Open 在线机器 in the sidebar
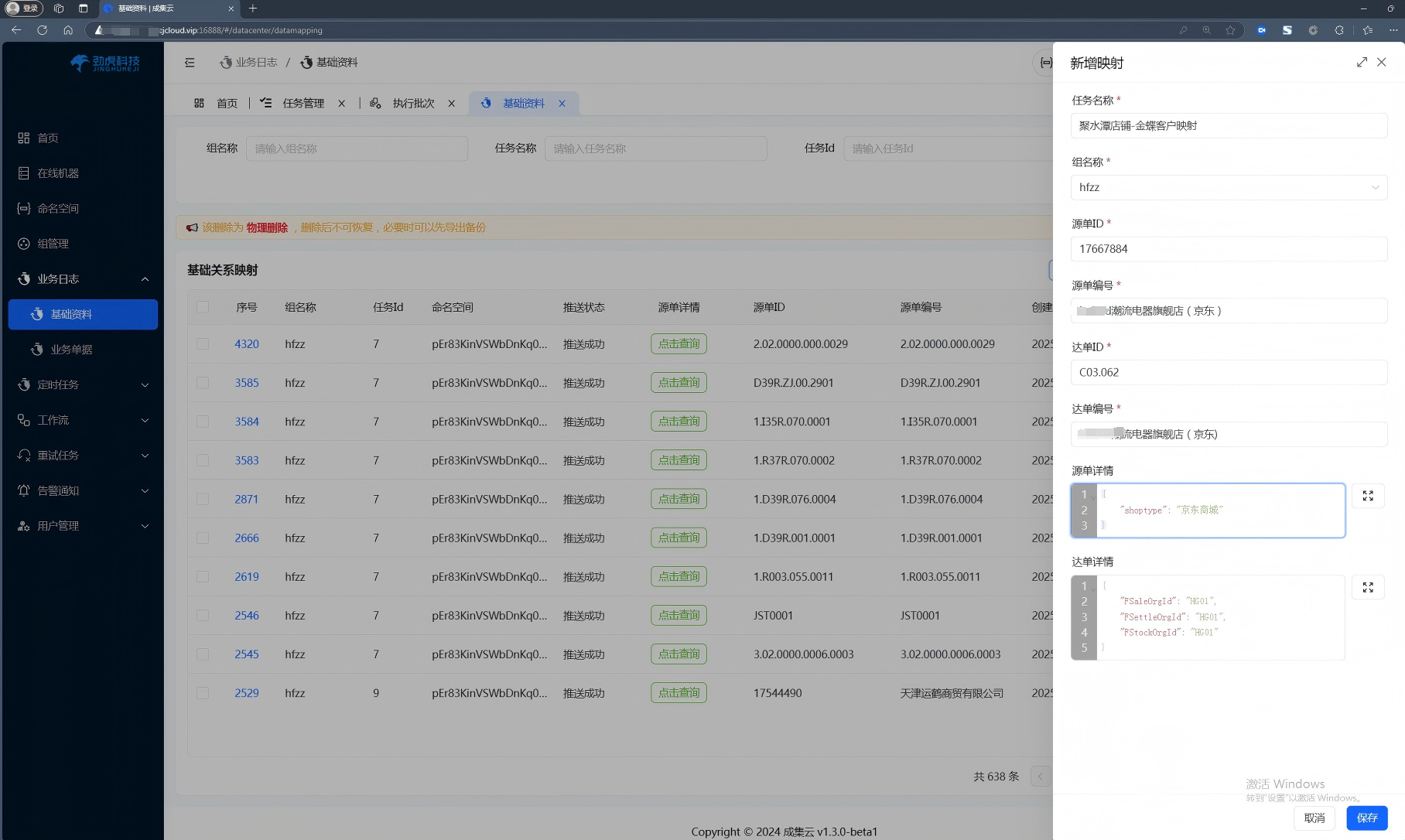Image resolution: width=1405 pixels, height=840 pixels. [58, 173]
